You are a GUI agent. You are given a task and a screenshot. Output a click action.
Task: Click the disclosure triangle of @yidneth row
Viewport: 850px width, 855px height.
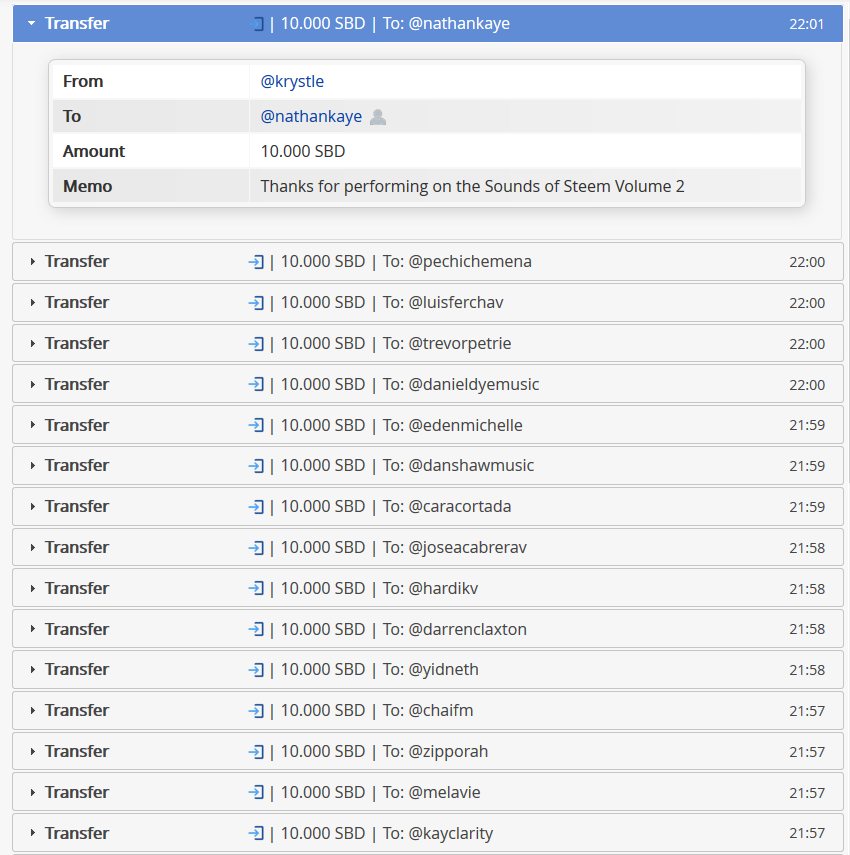pos(33,670)
